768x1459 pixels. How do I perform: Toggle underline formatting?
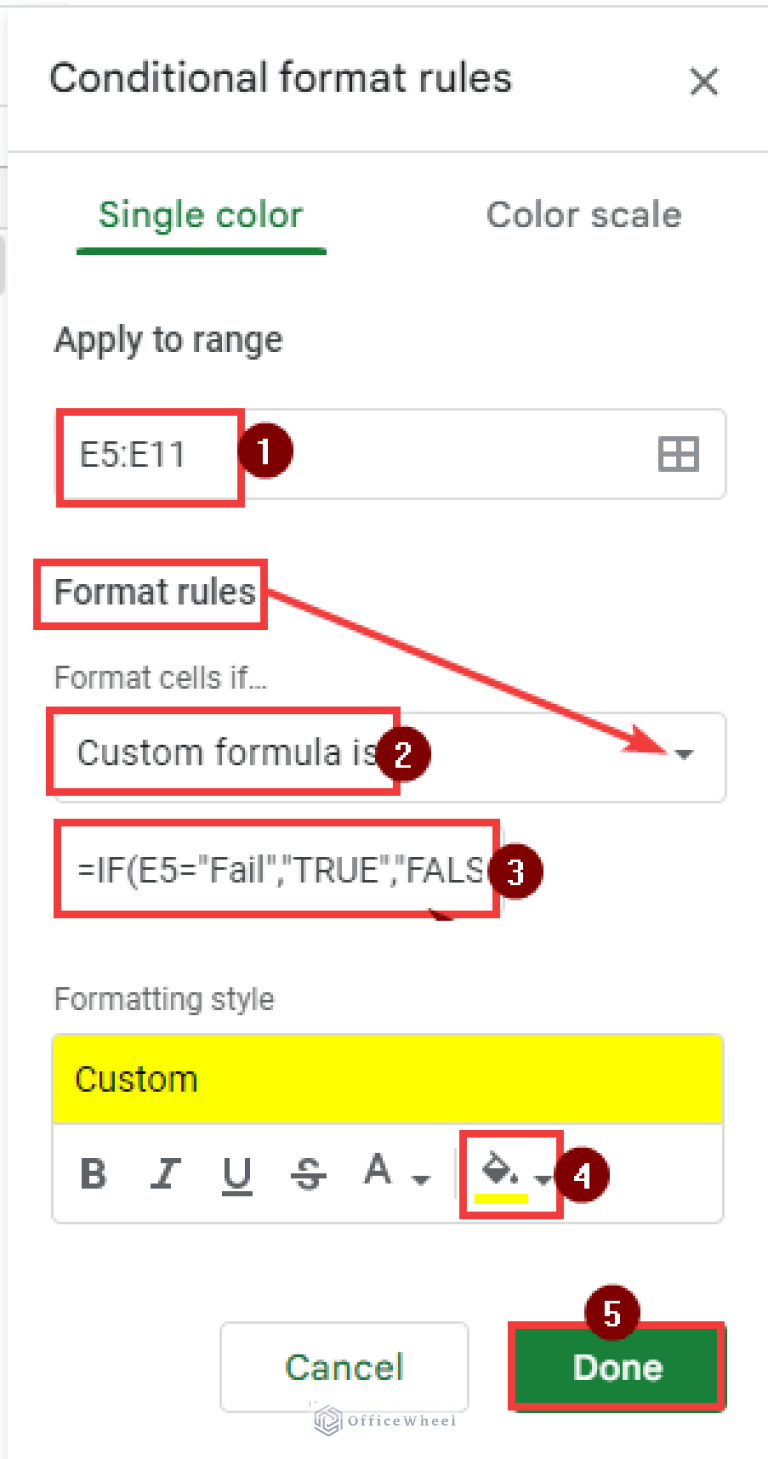click(x=236, y=1170)
